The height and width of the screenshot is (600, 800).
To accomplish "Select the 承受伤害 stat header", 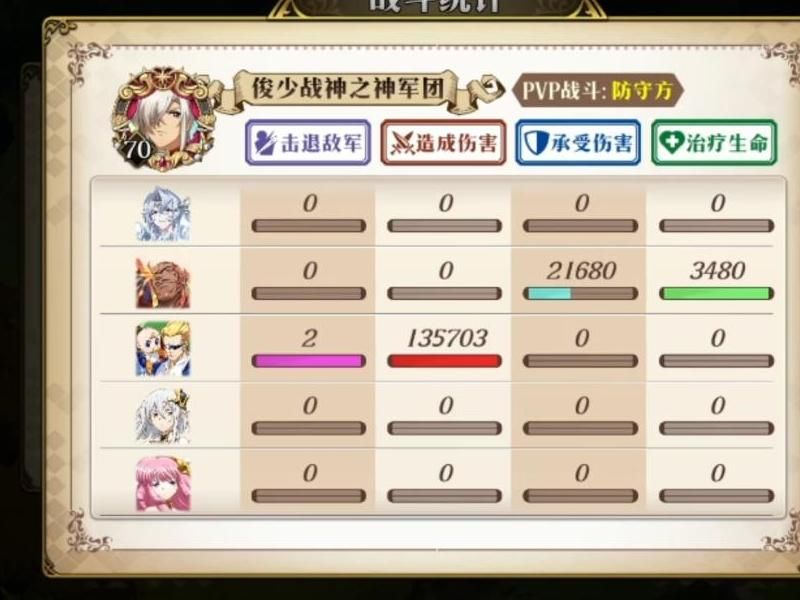I will [578, 142].
